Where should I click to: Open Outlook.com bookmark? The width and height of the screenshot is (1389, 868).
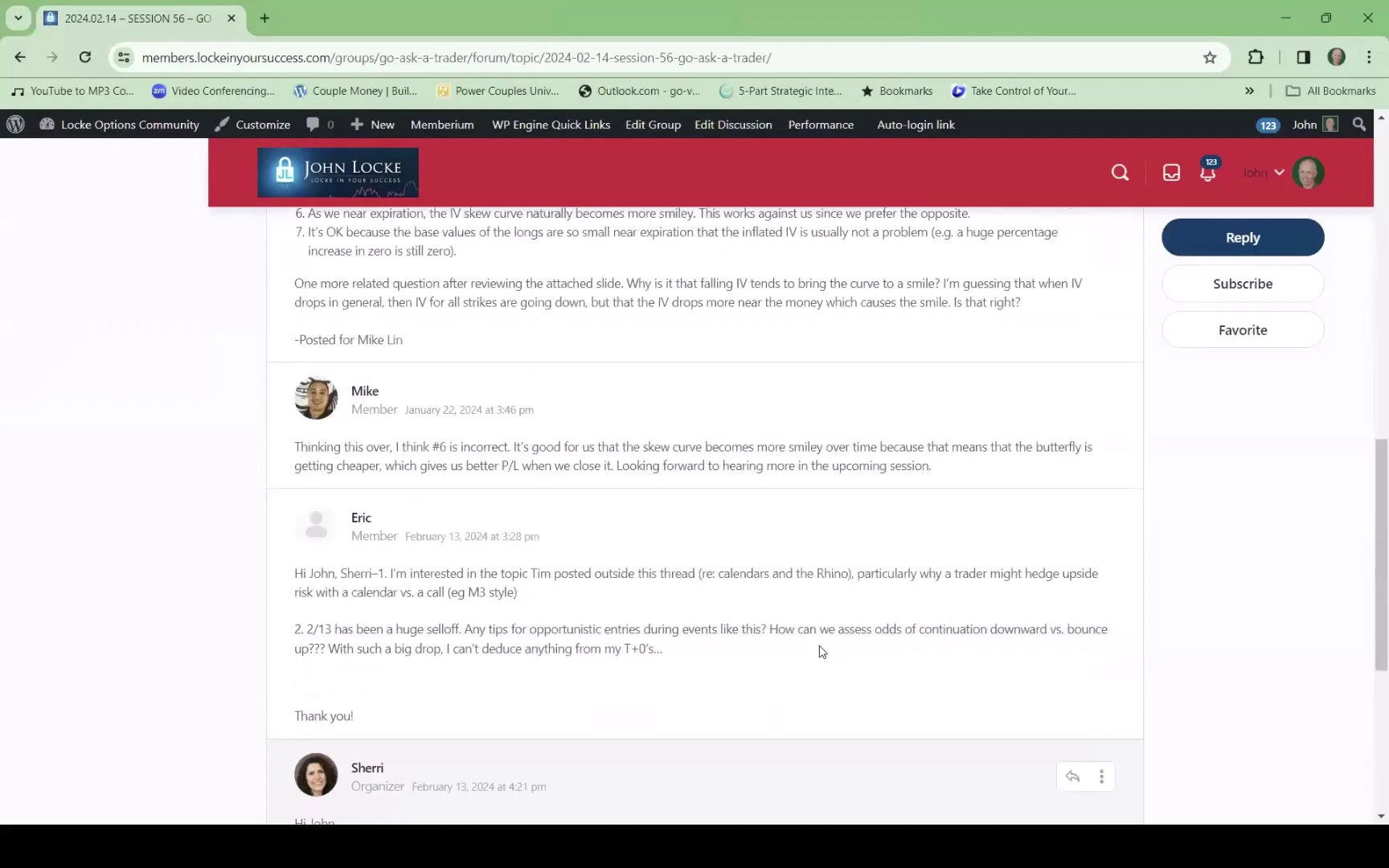pos(640,91)
